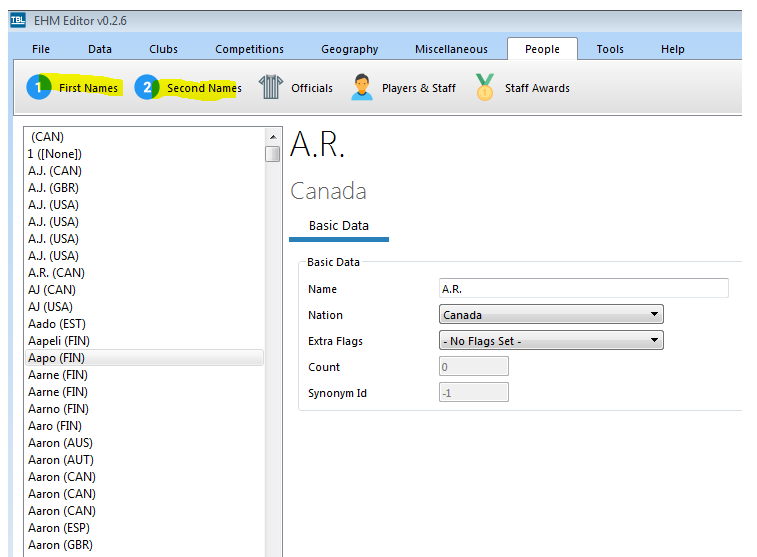Open Second Names via its numbered icon
The width and height of the screenshot is (757, 557).
(x=147, y=87)
